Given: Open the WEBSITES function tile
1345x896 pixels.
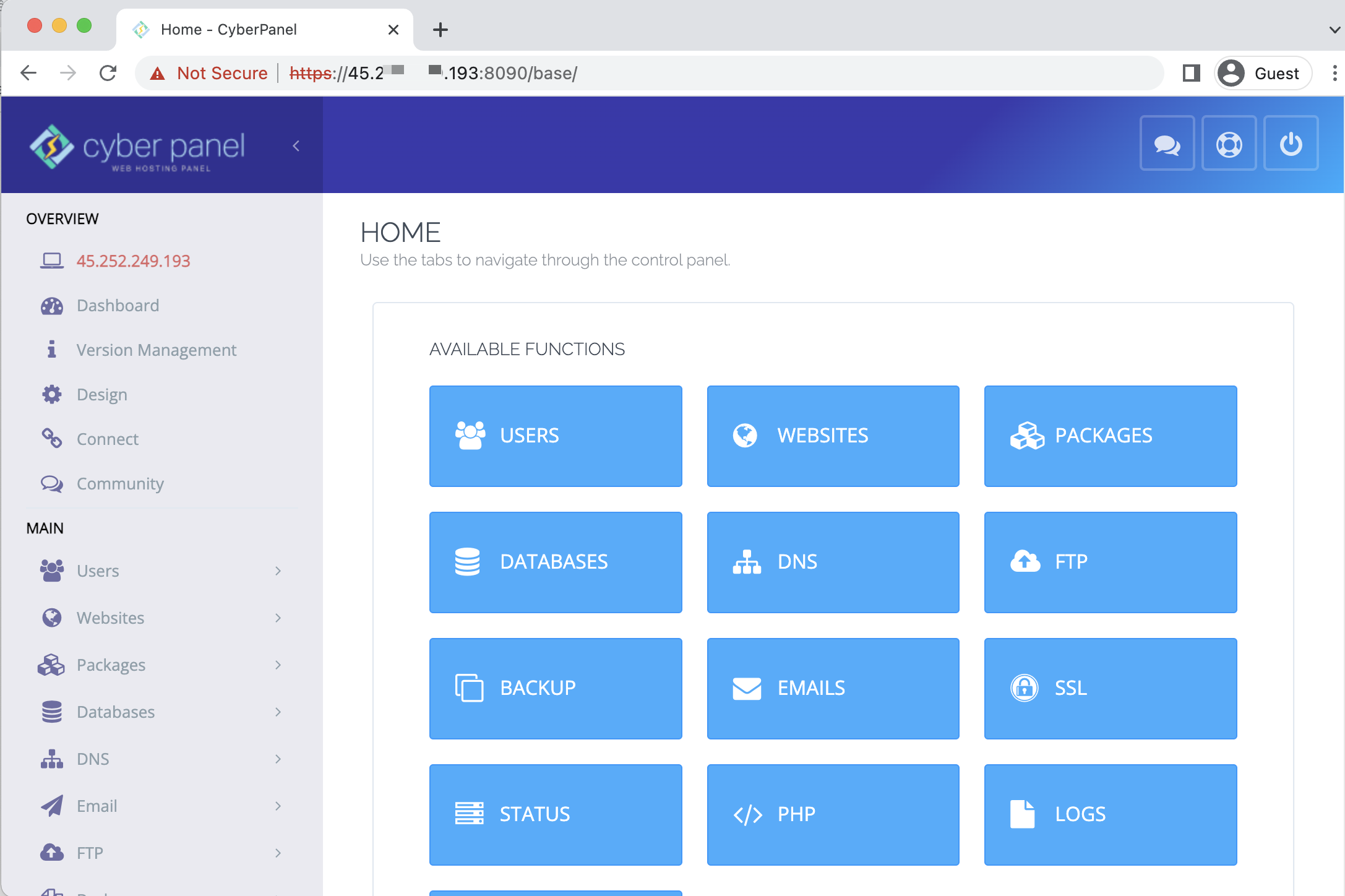Looking at the screenshot, I should pyautogui.click(x=833, y=436).
